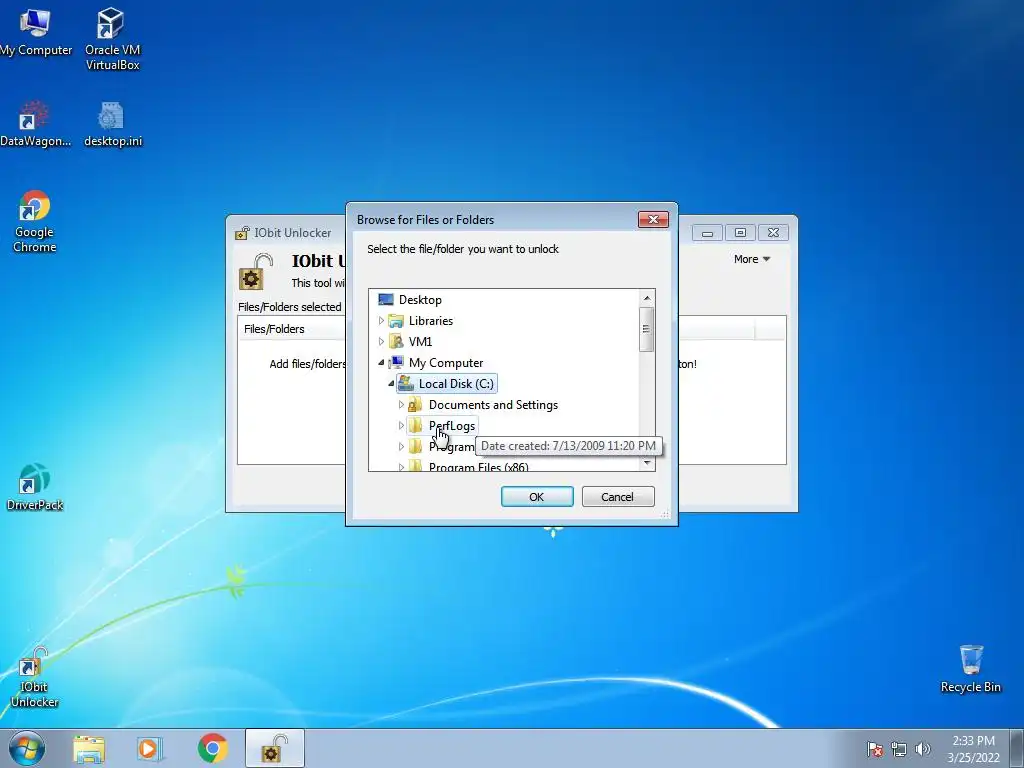Screen dimensions: 1024x768
Task: Collapse the Local Disk (C:) node
Action: click(x=391, y=383)
